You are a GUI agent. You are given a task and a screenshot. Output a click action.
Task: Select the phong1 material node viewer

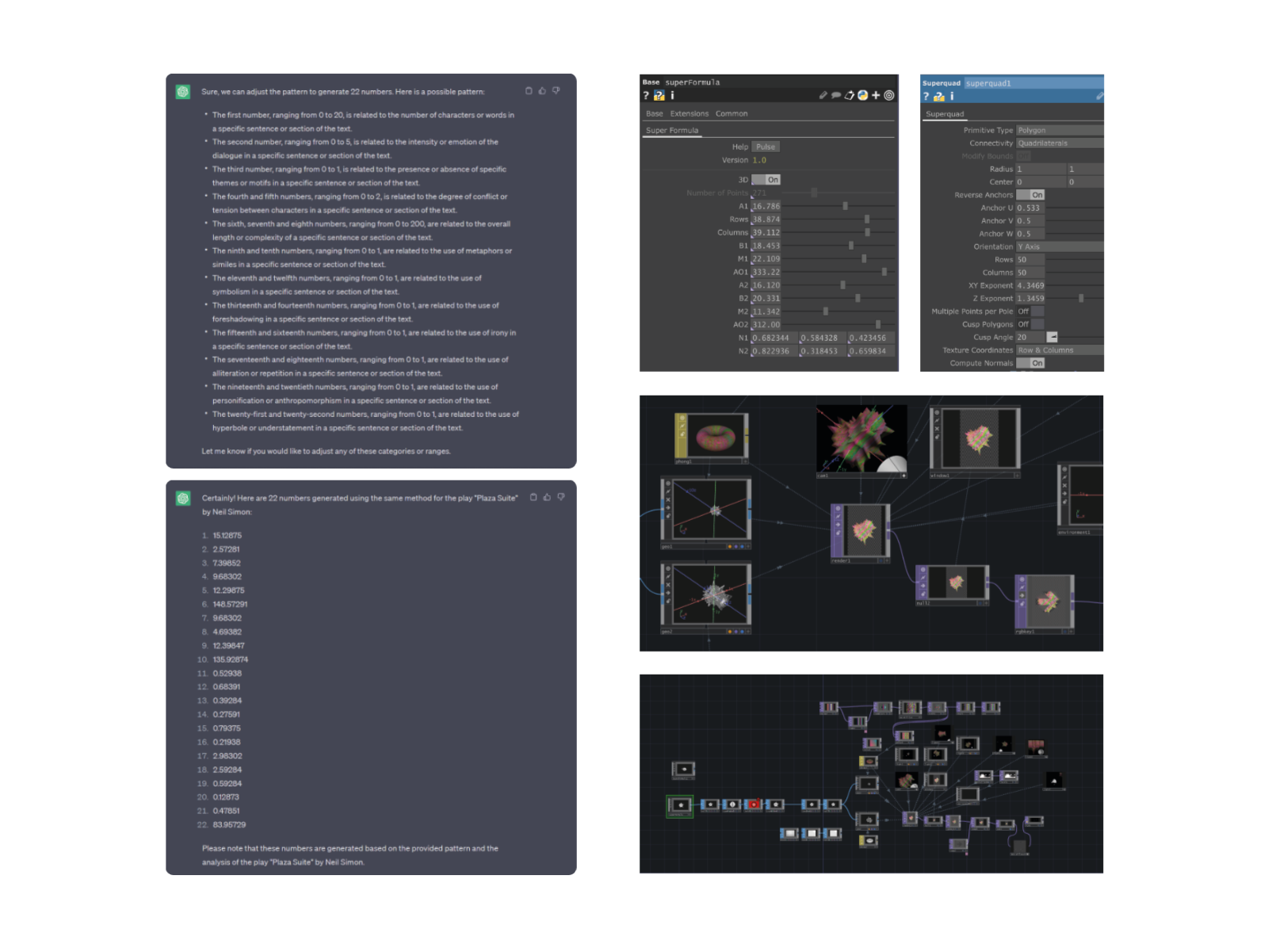coord(716,436)
